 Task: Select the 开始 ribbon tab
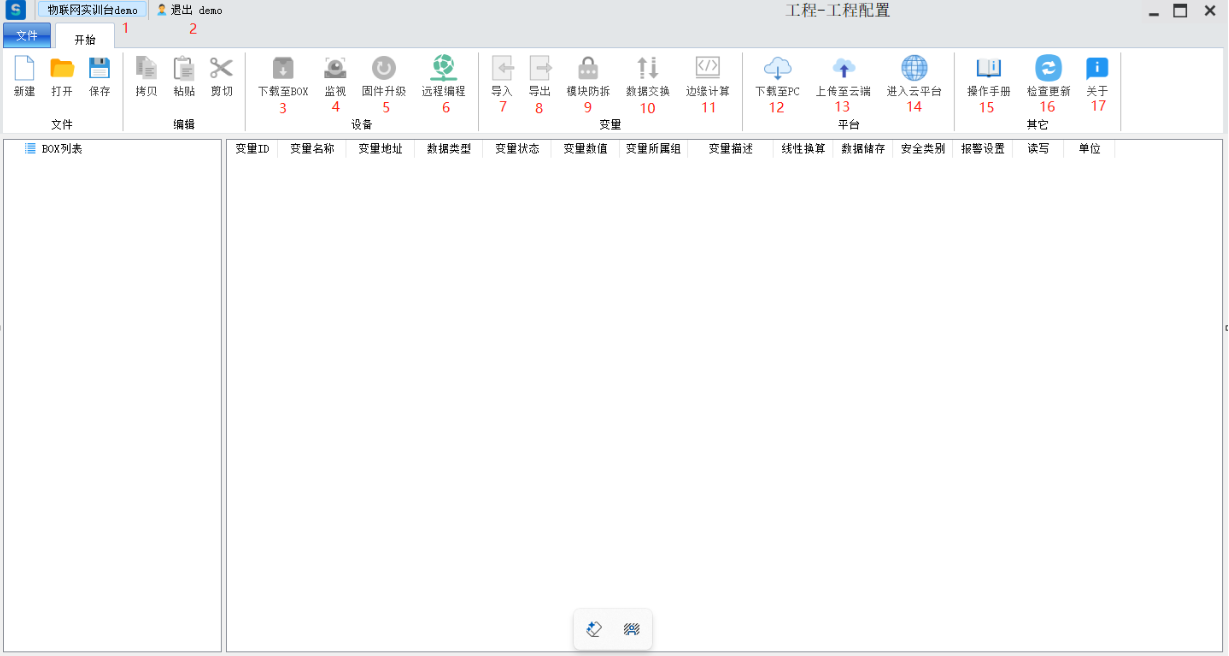pos(85,39)
